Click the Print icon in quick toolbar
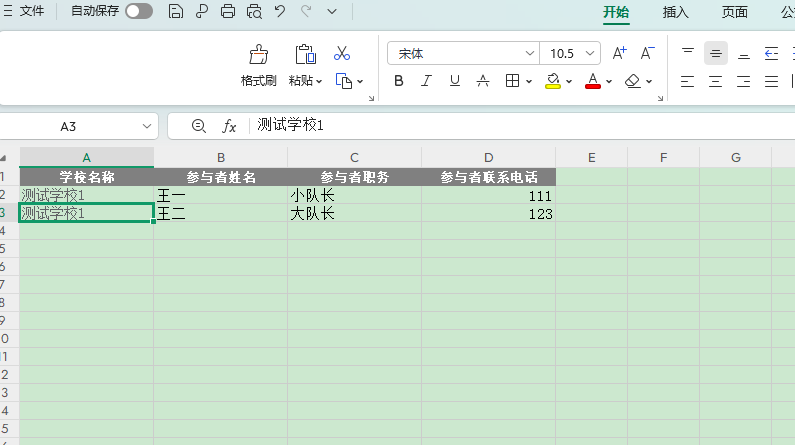This screenshot has height=445, width=795. point(228,12)
